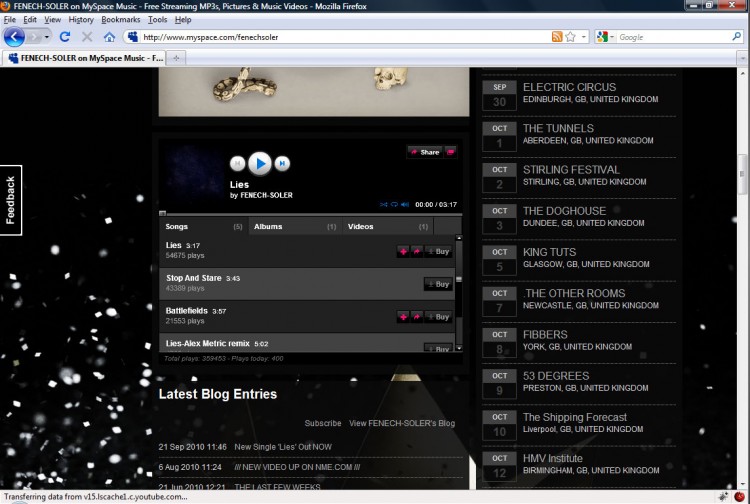Open blog entry NEW VIDEO UP ON NME.COM

pos(297,467)
